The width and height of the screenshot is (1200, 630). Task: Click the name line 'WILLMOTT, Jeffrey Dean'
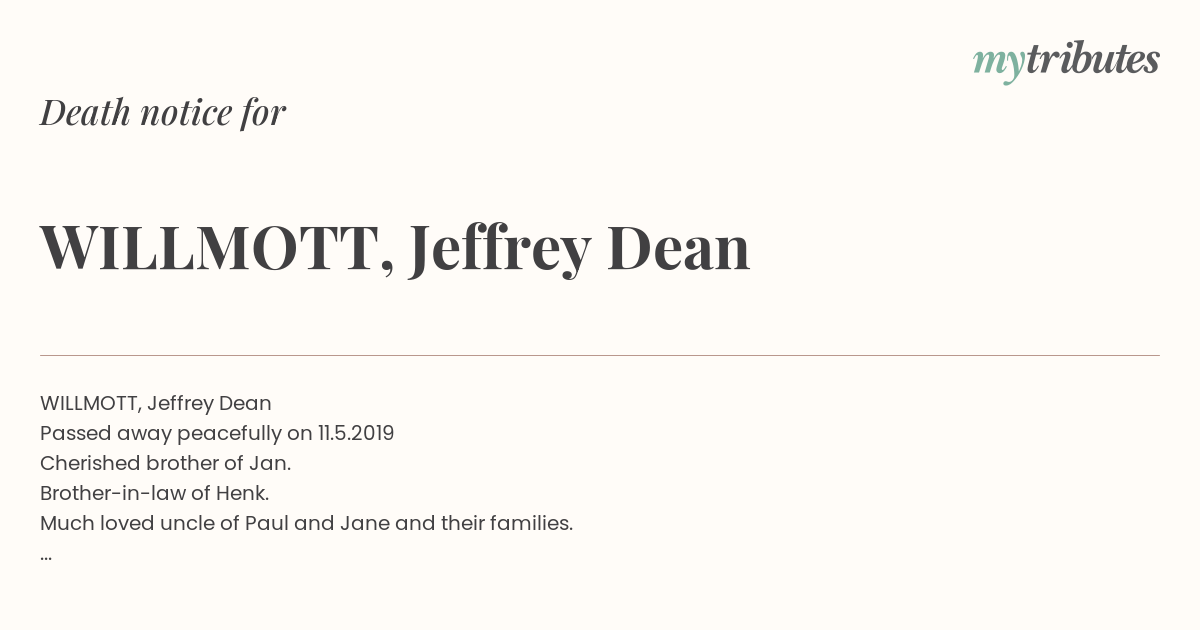[x=156, y=403]
